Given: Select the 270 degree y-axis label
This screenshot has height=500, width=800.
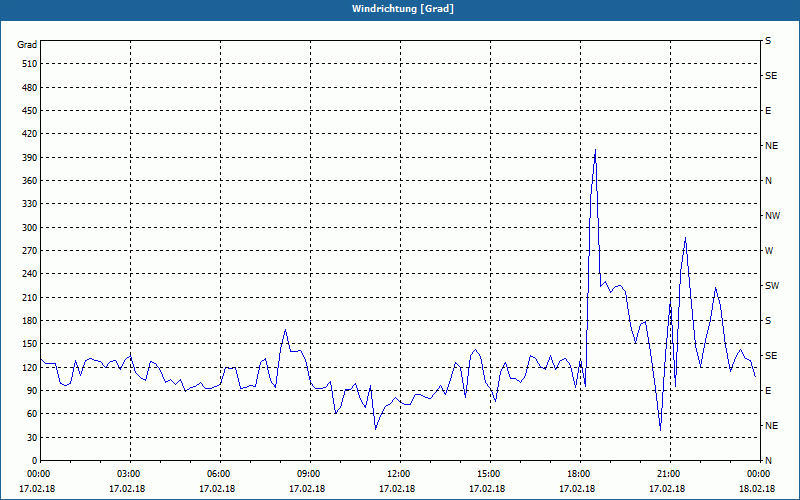Looking at the screenshot, I should tap(27, 251).
